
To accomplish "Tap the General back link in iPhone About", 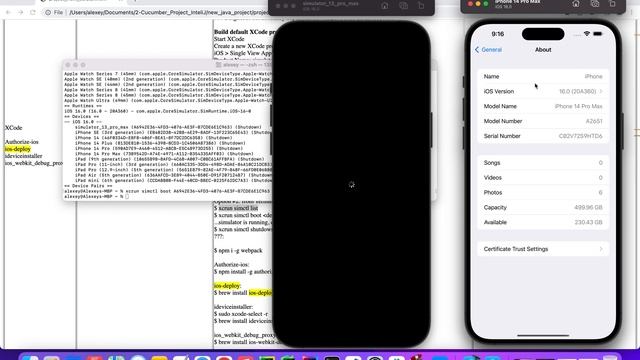I will coord(488,50).
